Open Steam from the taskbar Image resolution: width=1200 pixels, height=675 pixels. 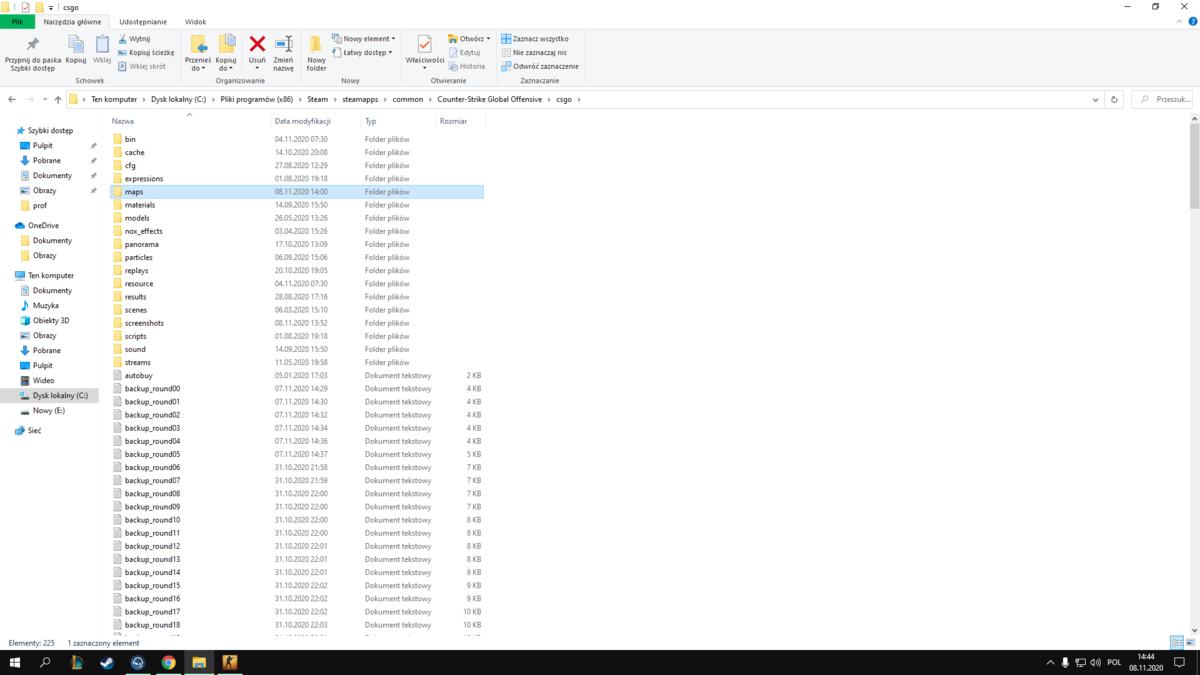pyautogui.click(x=107, y=662)
